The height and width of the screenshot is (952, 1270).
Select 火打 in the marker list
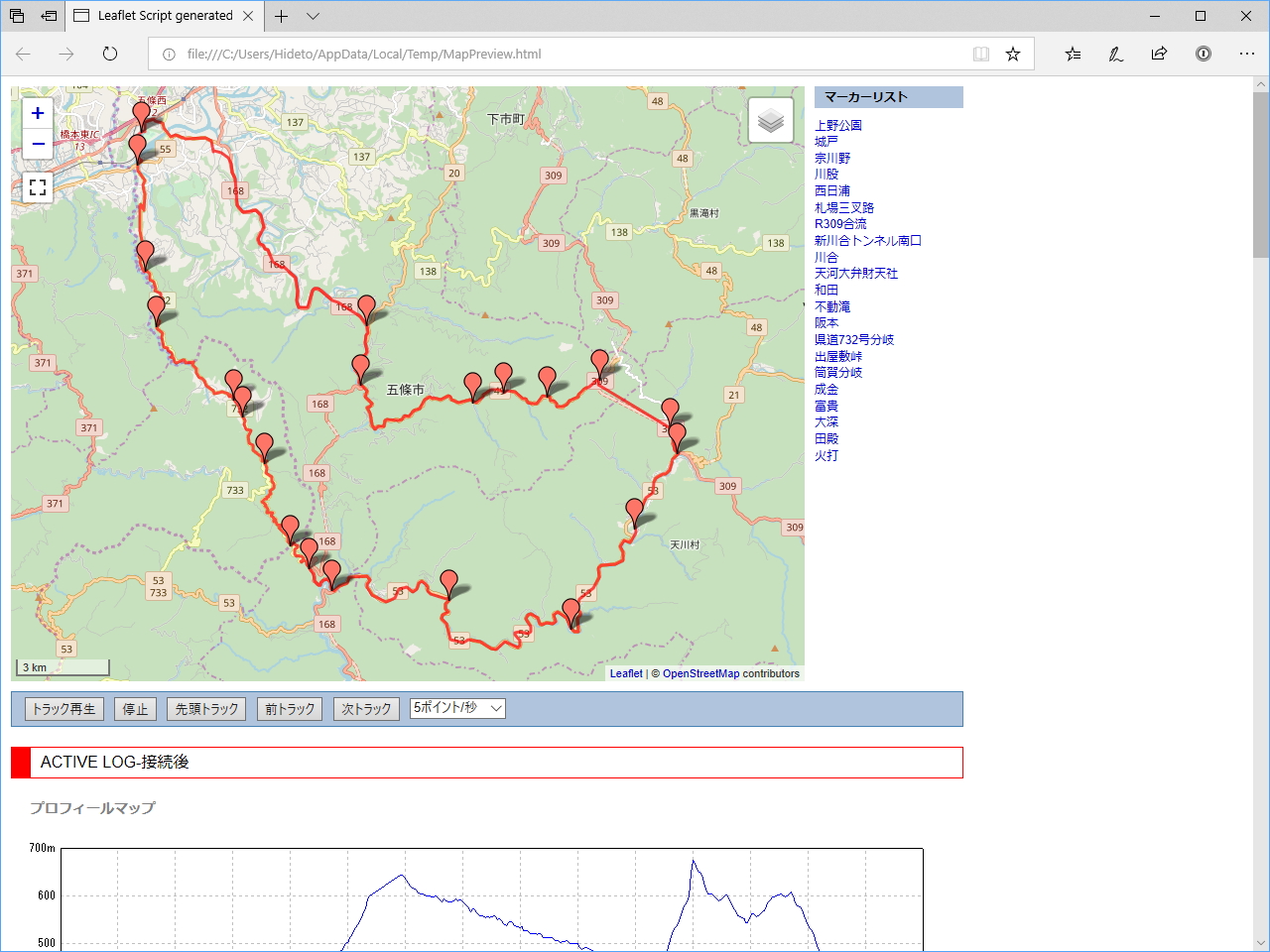(x=826, y=456)
